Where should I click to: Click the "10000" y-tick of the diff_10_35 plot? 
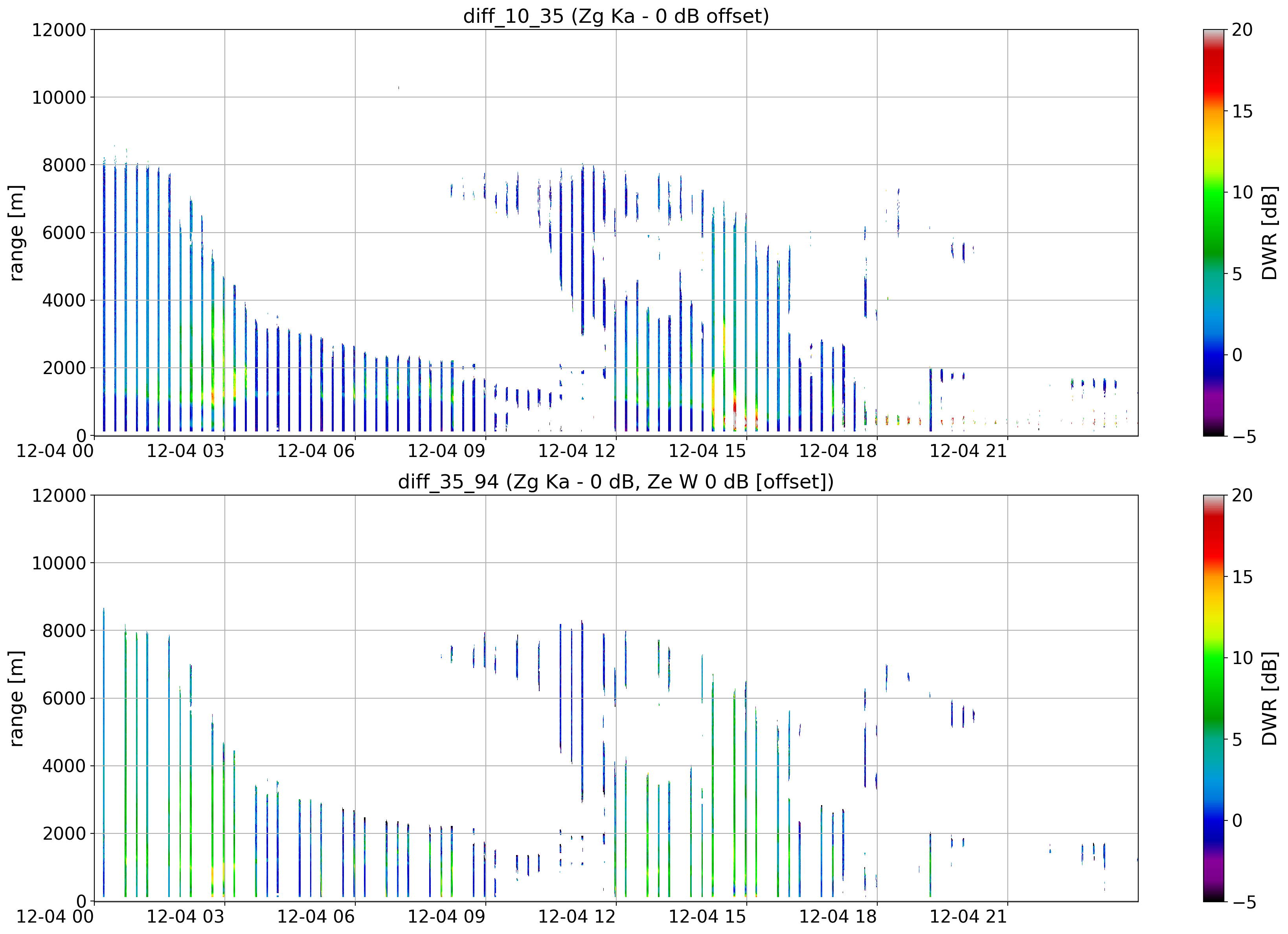(59, 98)
